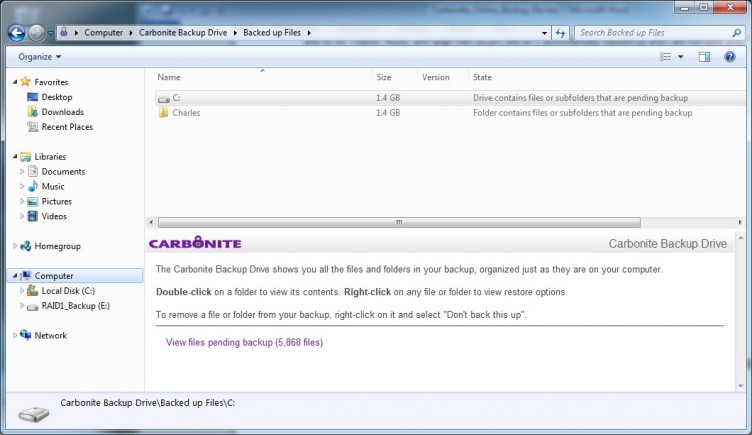Toggle the preview pane button

[x=704, y=57]
